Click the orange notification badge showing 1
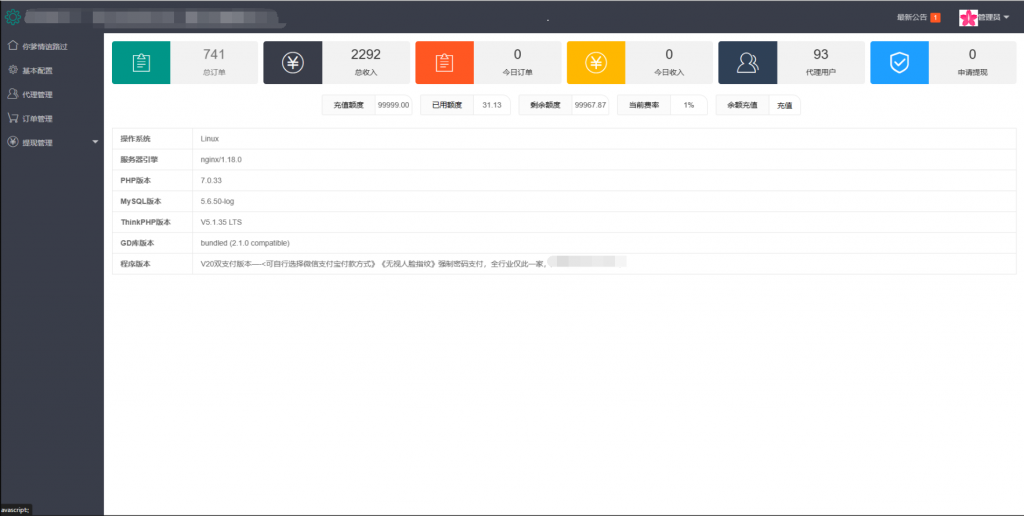Screen dimensions: 1024x516 (935, 17)
